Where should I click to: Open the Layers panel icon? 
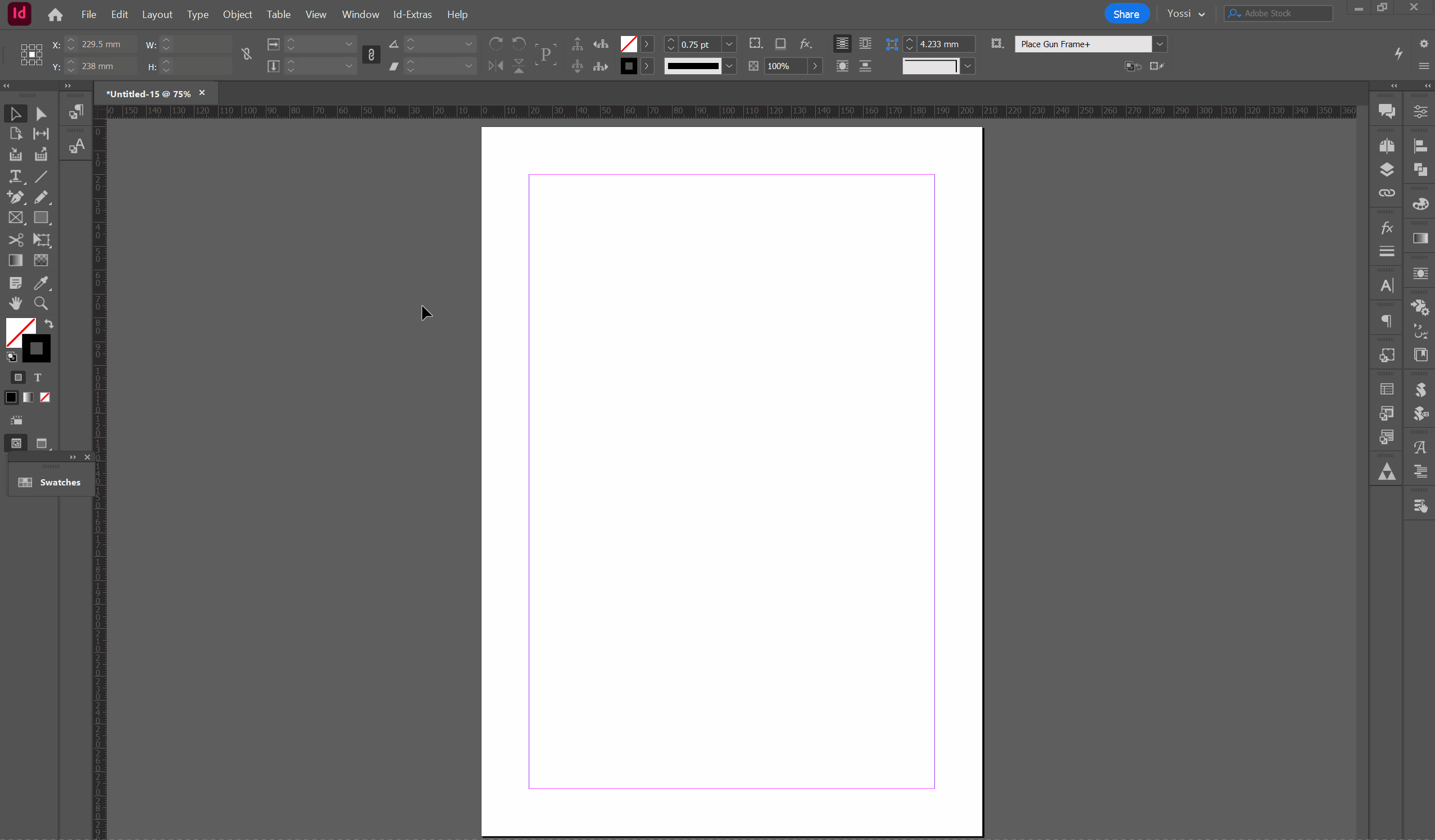1386,169
